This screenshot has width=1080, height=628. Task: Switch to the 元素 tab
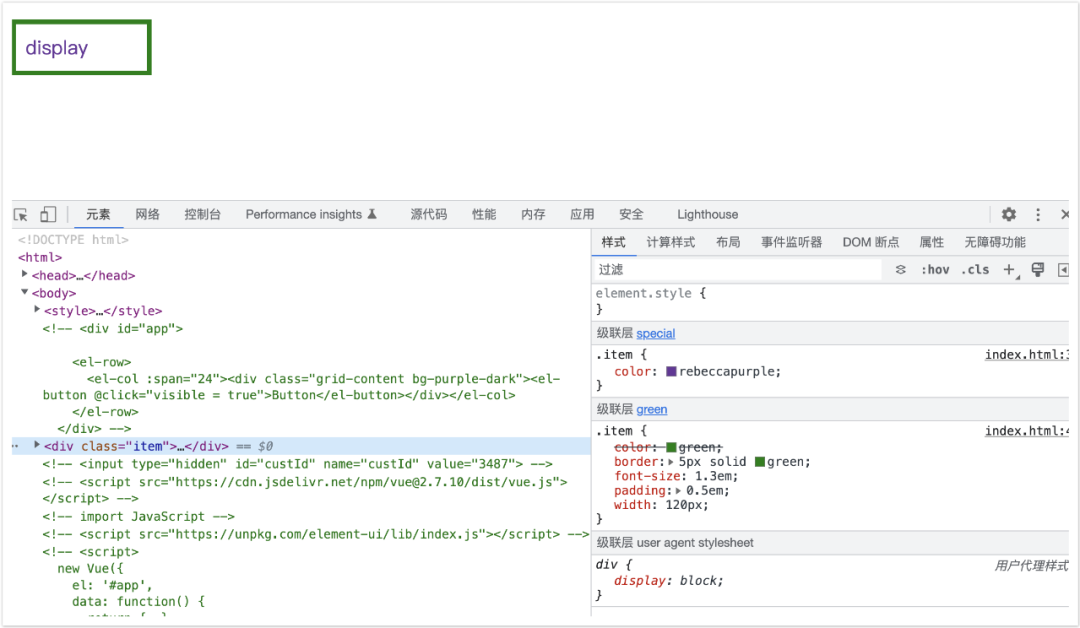[98, 215]
